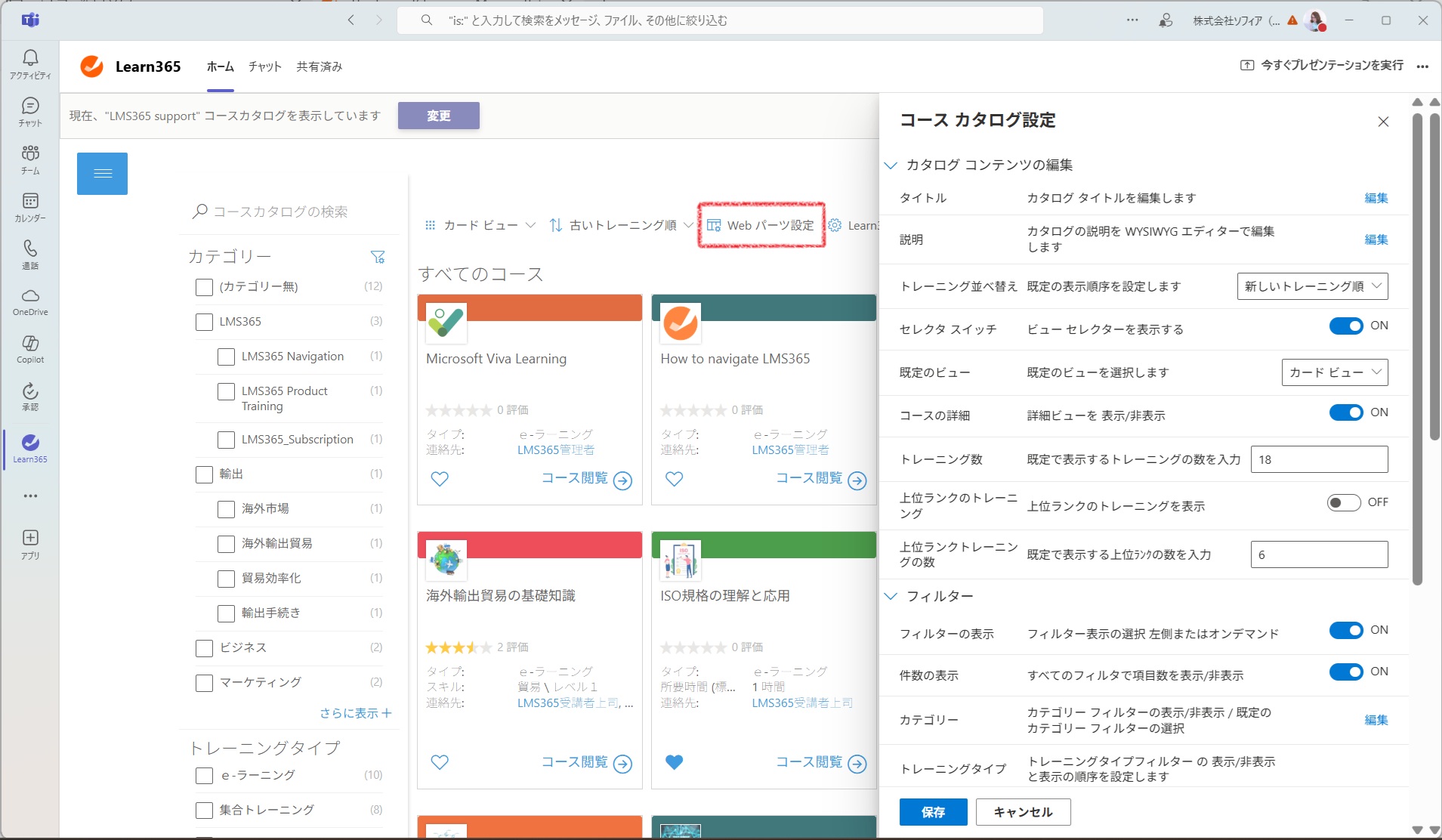1442x840 pixels.
Task: Click the 保存 button
Action: pos(934,812)
